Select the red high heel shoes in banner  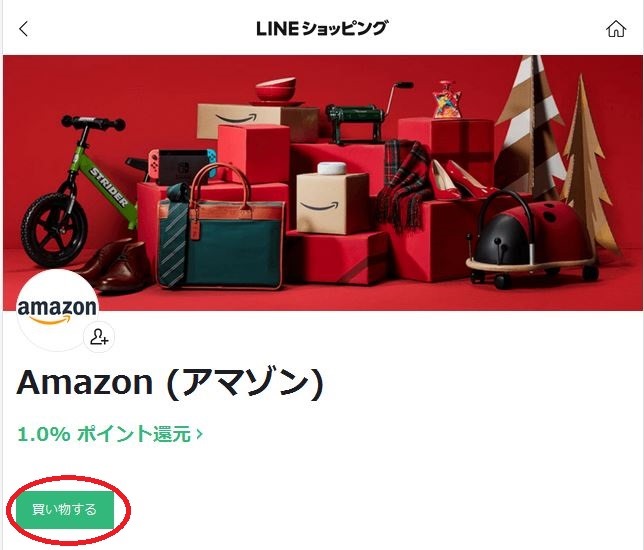click(x=460, y=179)
